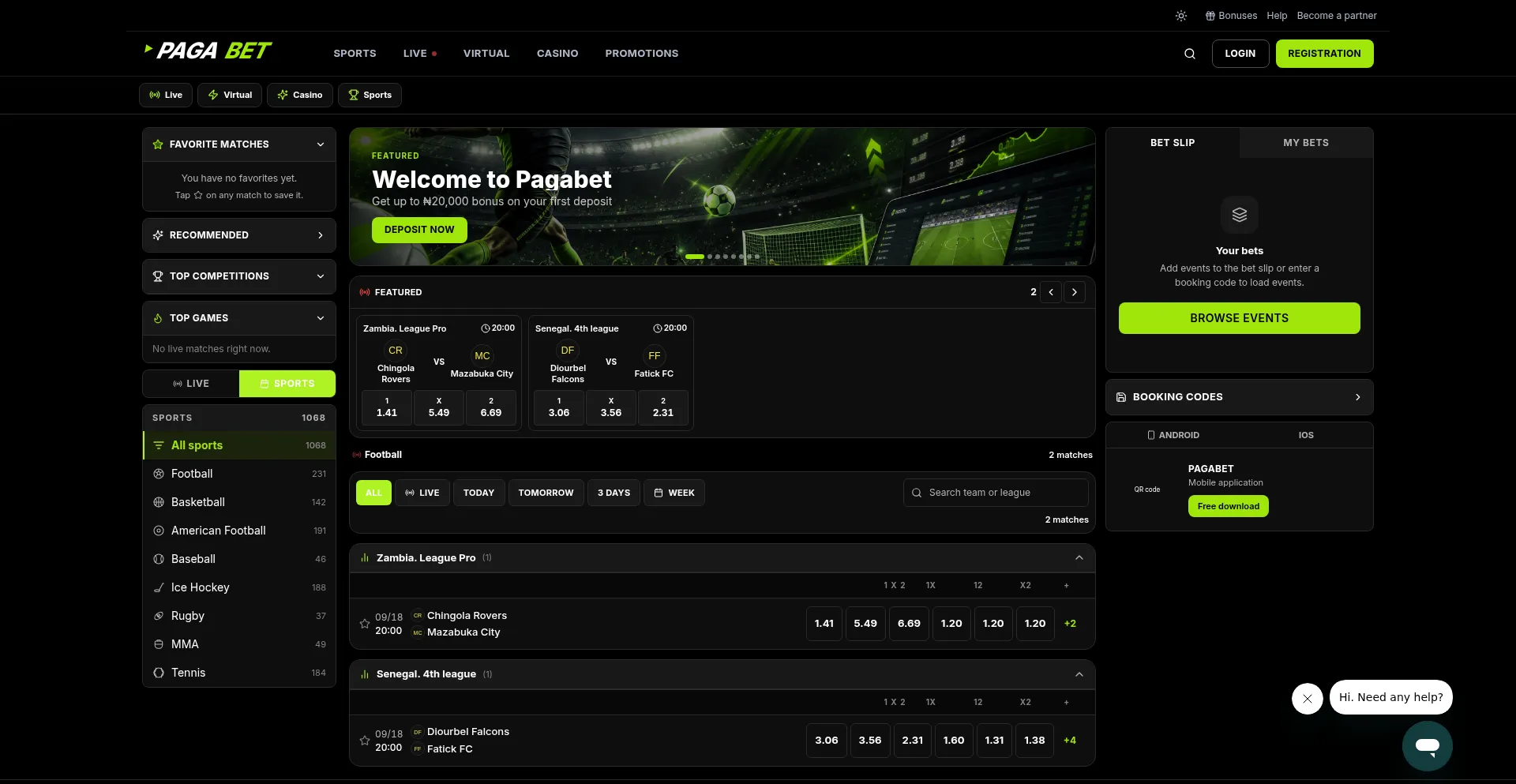1516x784 pixels.
Task: Select the IOS app tab
Action: [x=1306, y=435]
